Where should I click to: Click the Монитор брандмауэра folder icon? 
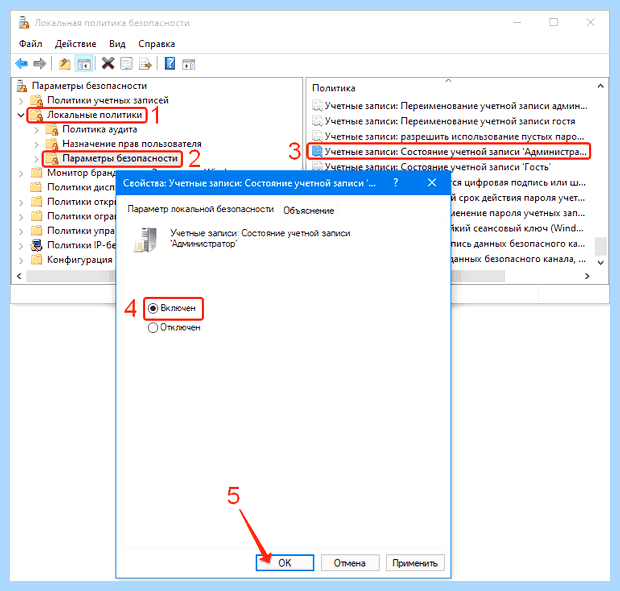point(36,173)
